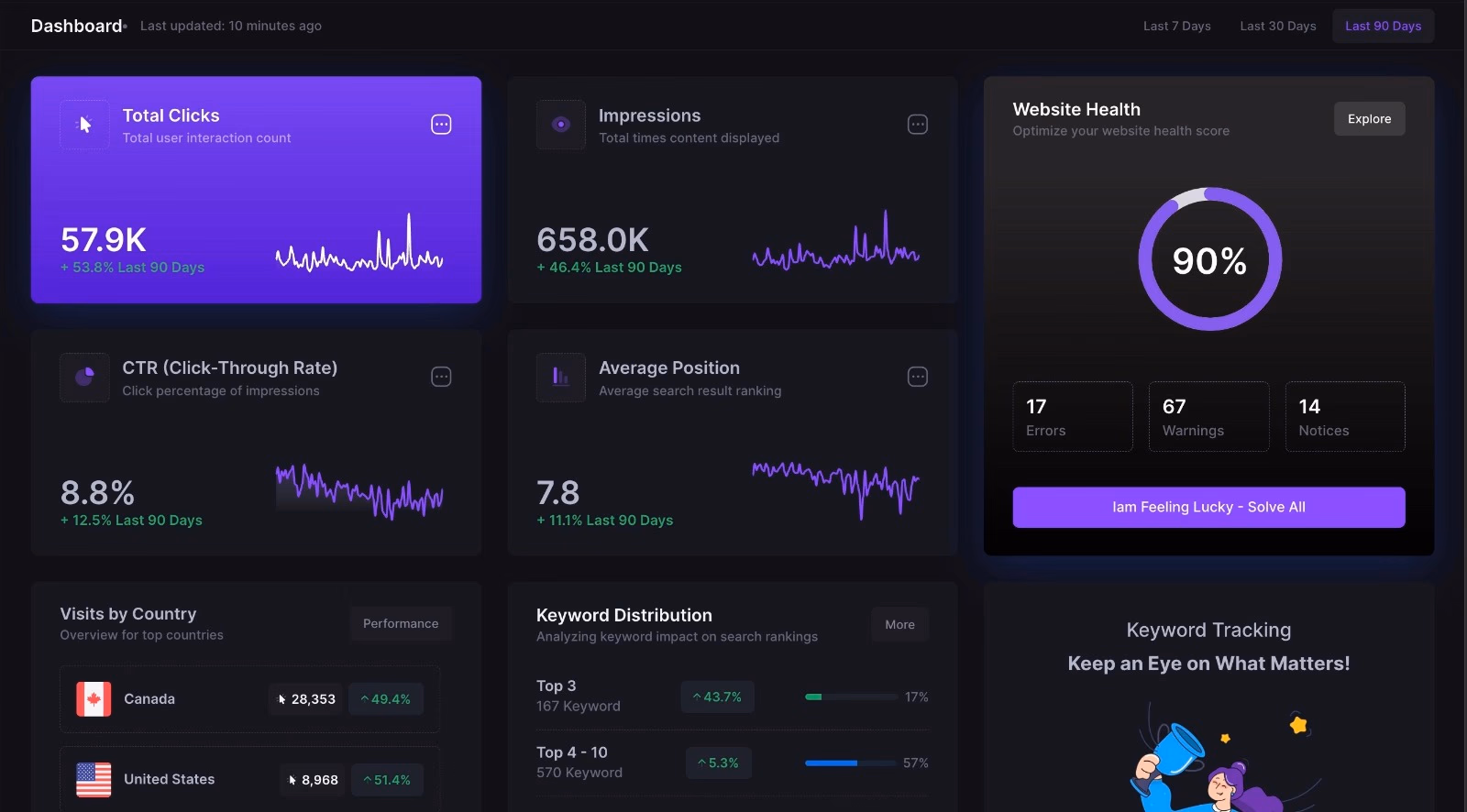Click the Last updated: 10 minutes ago text
The height and width of the screenshot is (812, 1467).
[231, 26]
